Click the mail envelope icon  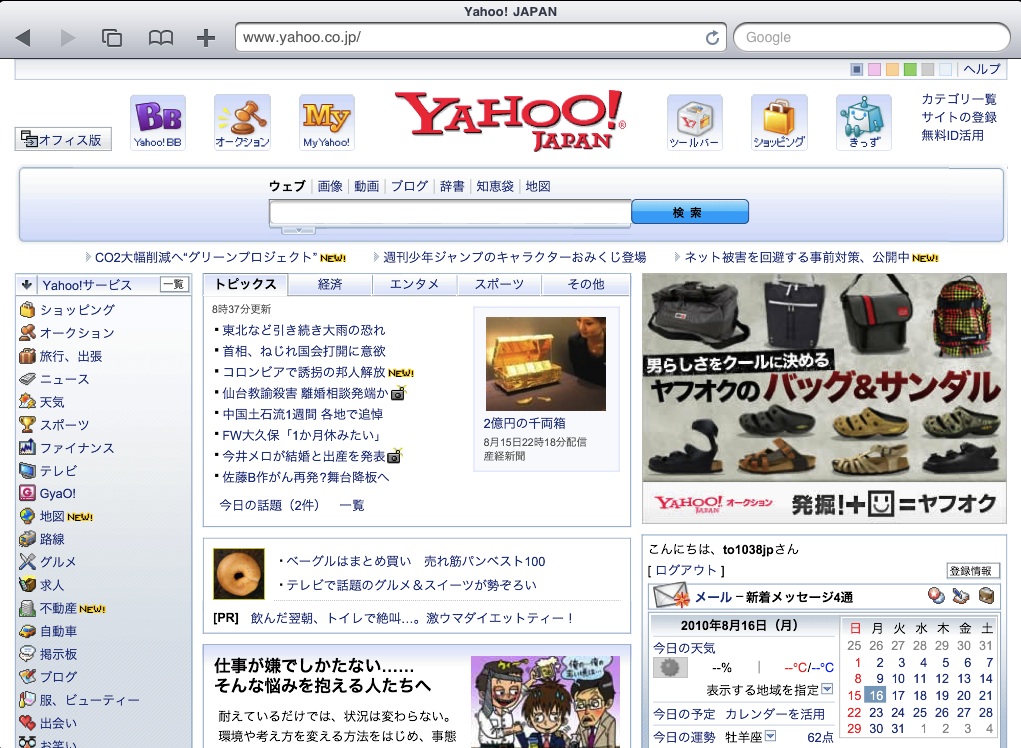(669, 597)
